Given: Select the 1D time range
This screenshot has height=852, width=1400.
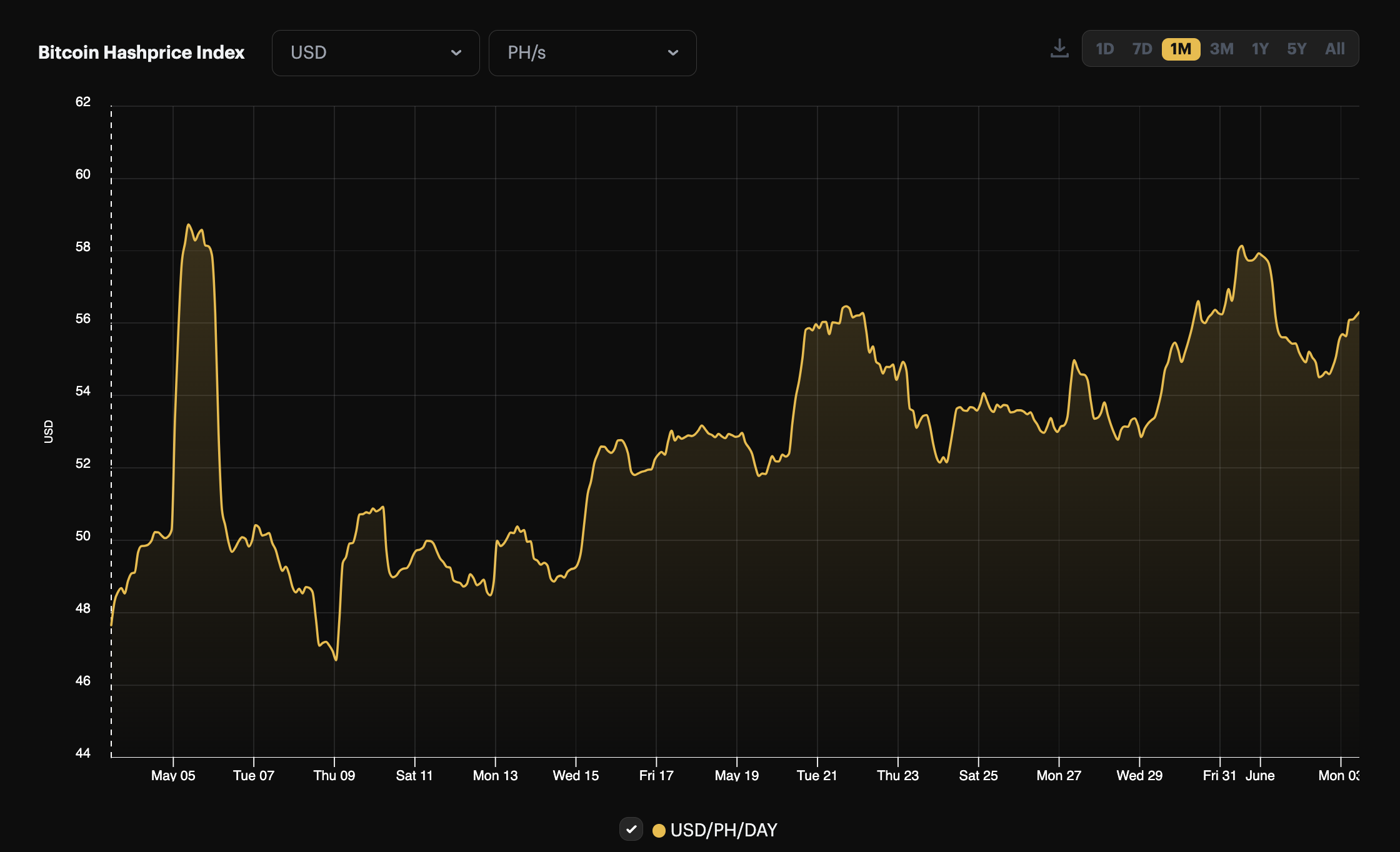Looking at the screenshot, I should click(1105, 48).
